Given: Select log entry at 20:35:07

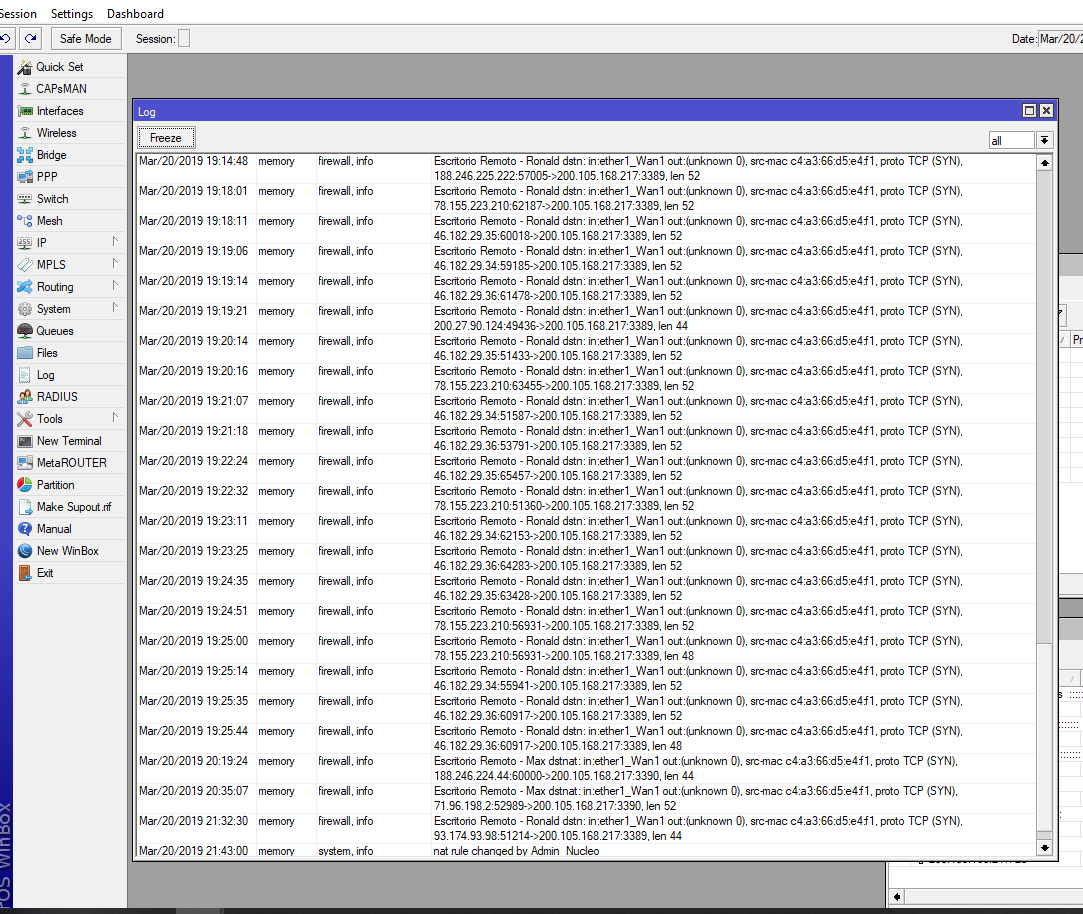Looking at the screenshot, I should tap(586, 798).
